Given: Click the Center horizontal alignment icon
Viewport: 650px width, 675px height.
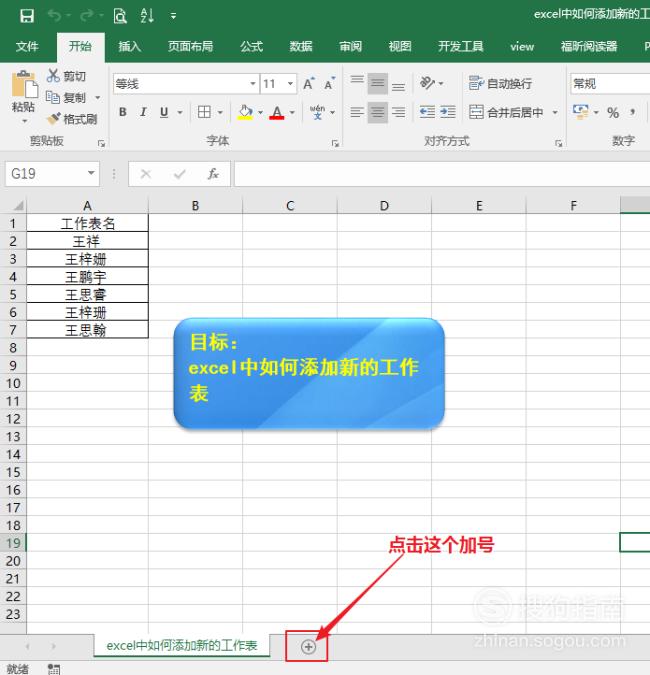Looking at the screenshot, I should click(378, 112).
